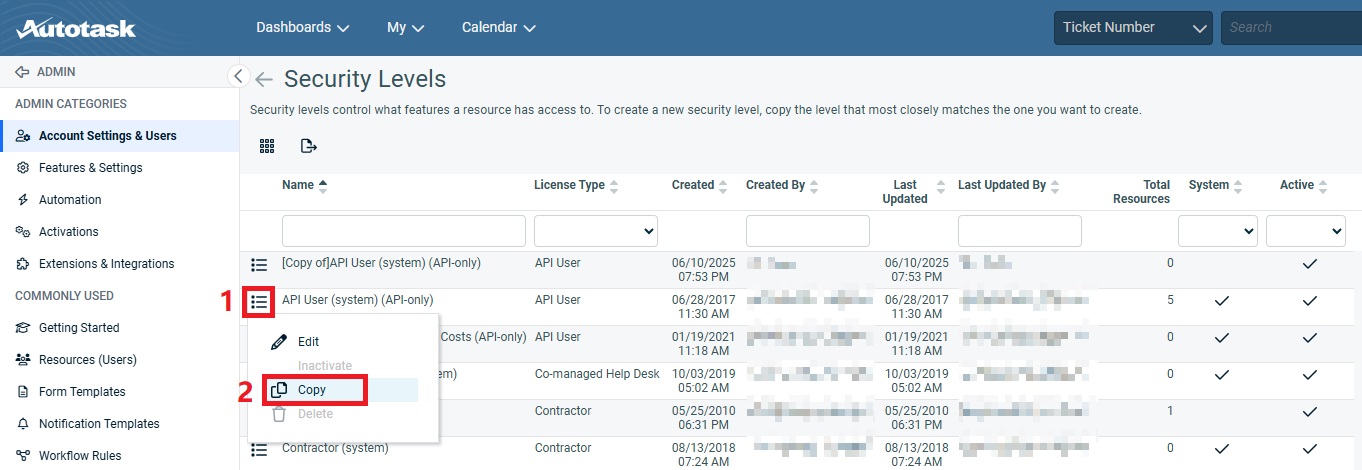1362x470 pixels.
Task: Choose Edit in the context menu
Action: [308, 342]
